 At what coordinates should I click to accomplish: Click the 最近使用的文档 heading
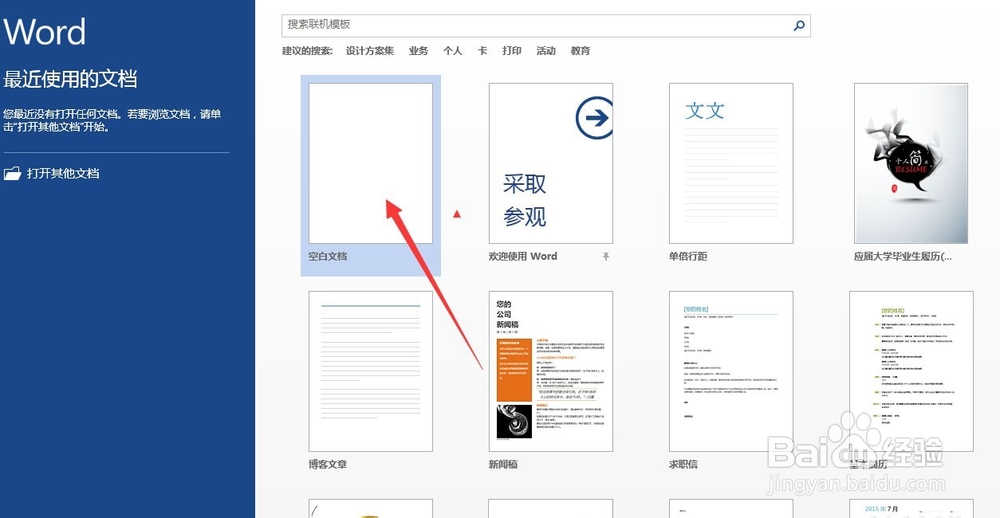pos(70,79)
